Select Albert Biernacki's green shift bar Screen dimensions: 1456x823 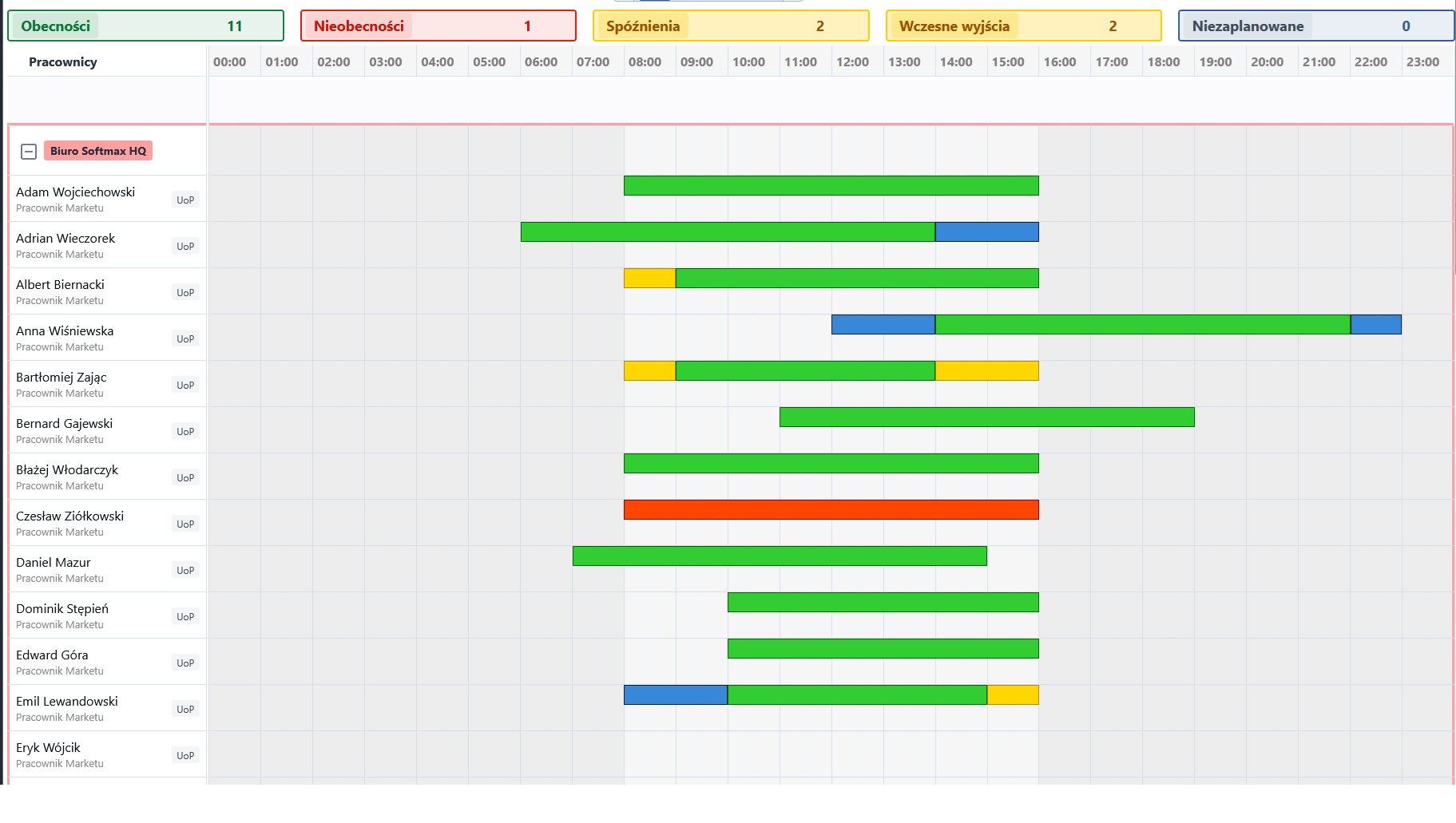857,278
